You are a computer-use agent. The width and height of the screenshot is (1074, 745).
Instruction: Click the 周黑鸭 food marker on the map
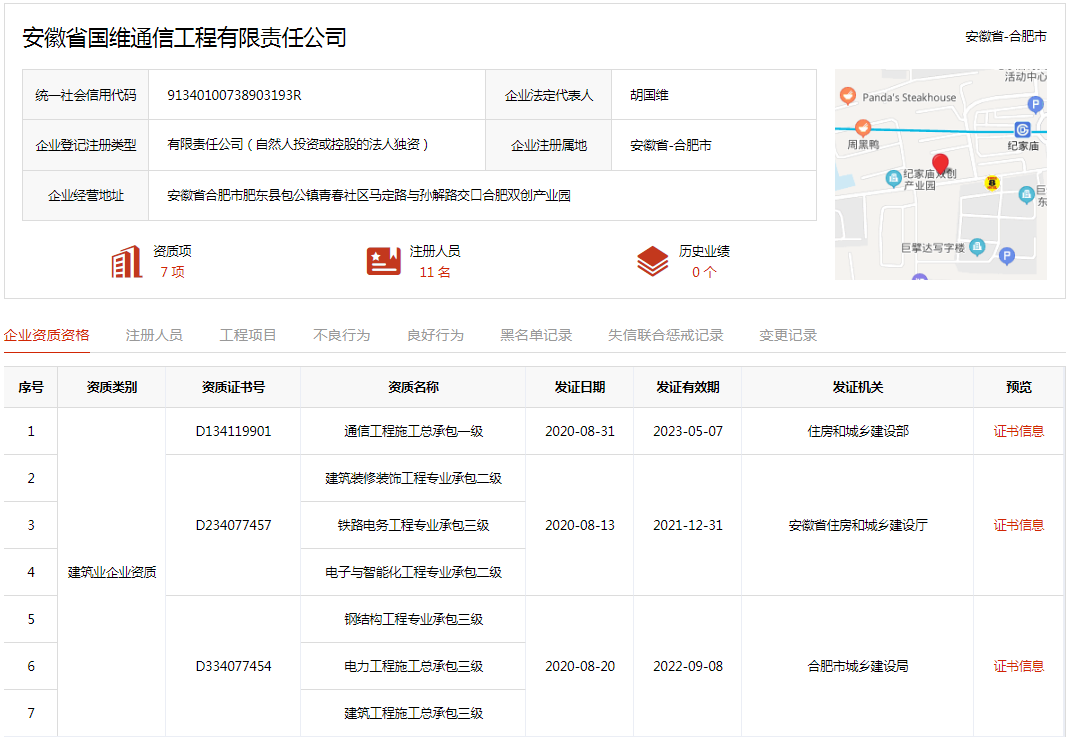(863, 129)
